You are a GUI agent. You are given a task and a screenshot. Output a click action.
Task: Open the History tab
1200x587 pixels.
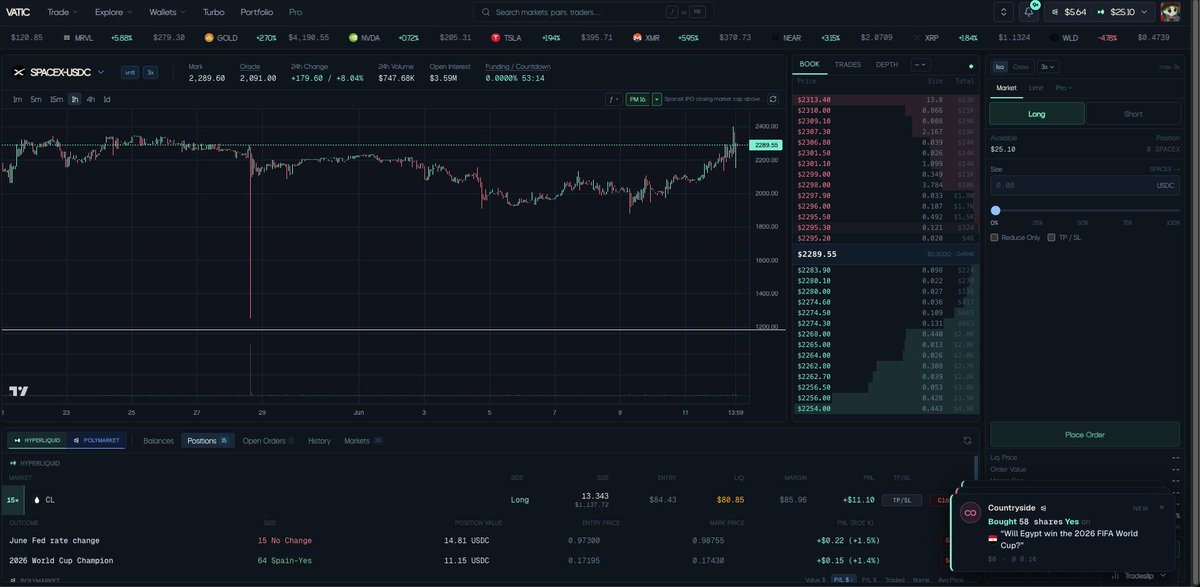319,440
